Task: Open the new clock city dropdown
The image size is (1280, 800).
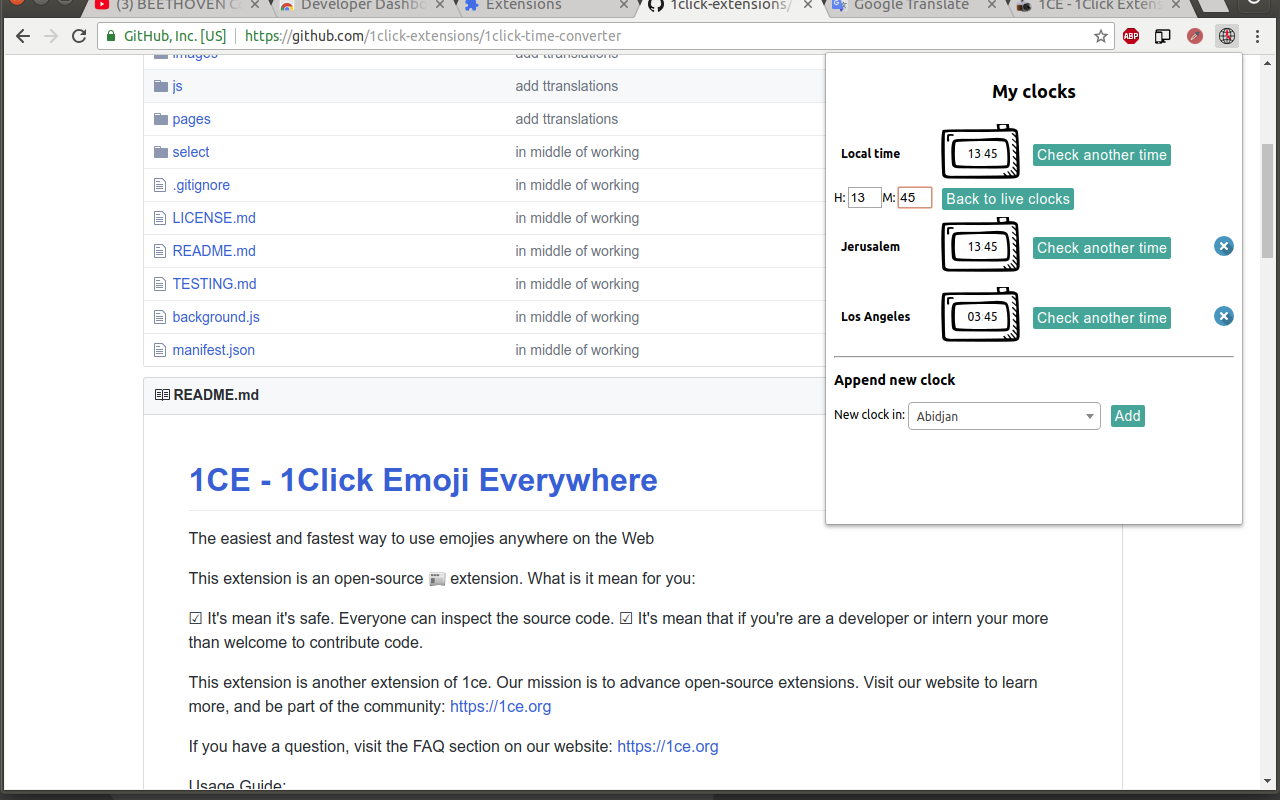Action: 1004,416
